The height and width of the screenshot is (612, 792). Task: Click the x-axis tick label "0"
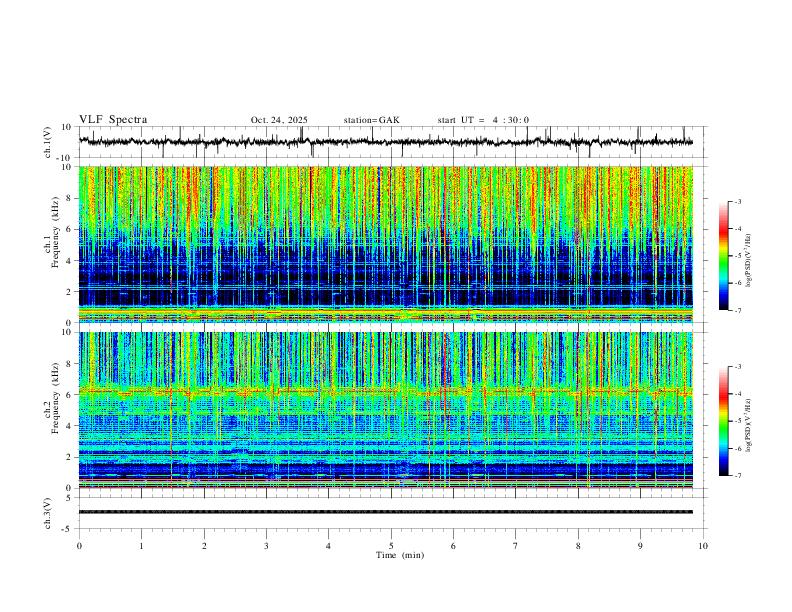coord(79,546)
